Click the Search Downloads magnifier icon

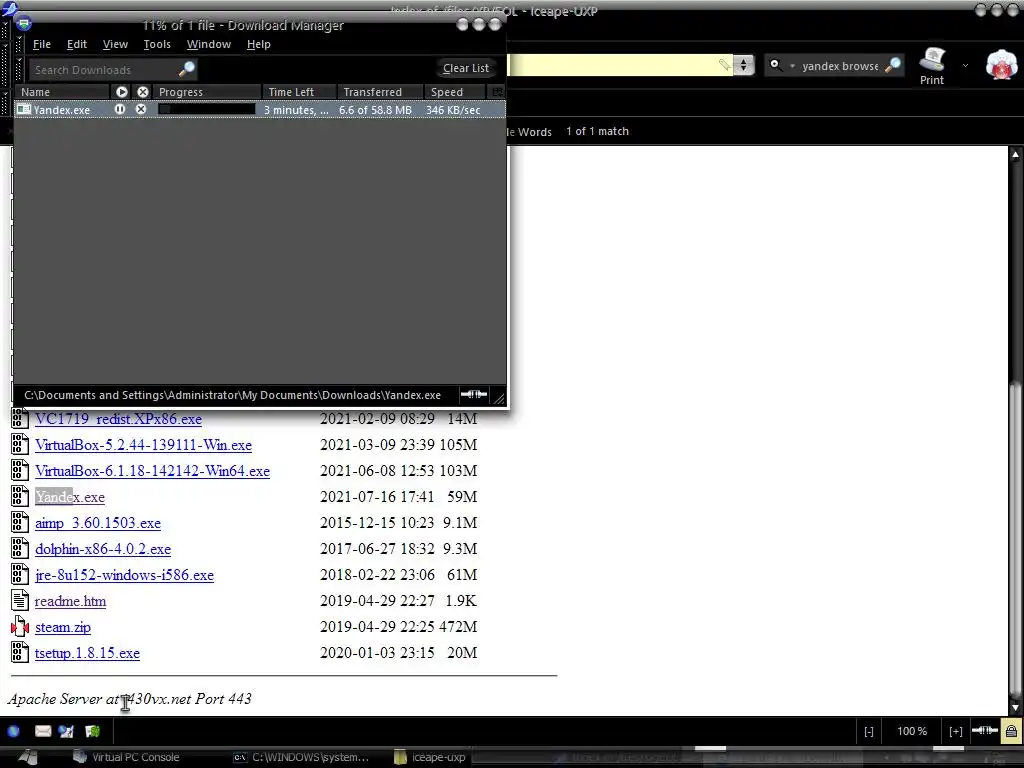[187, 69]
